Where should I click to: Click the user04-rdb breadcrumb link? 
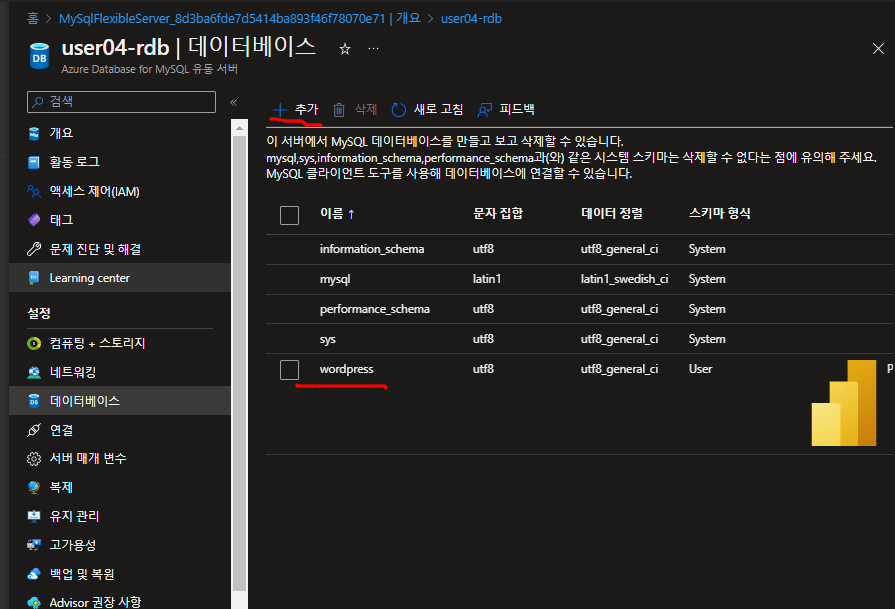tap(471, 18)
